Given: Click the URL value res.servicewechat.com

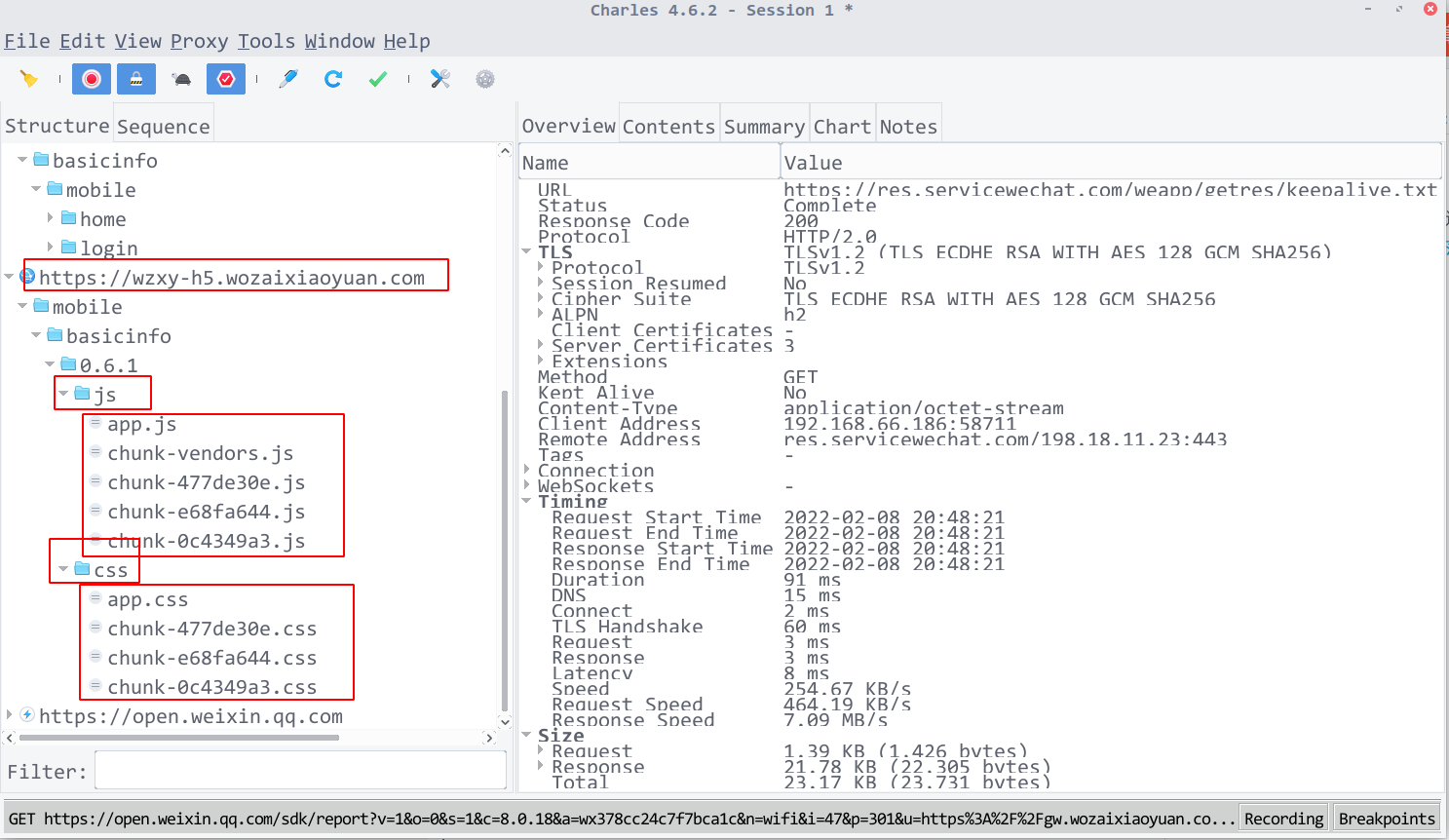Looking at the screenshot, I should tap(1110, 189).
